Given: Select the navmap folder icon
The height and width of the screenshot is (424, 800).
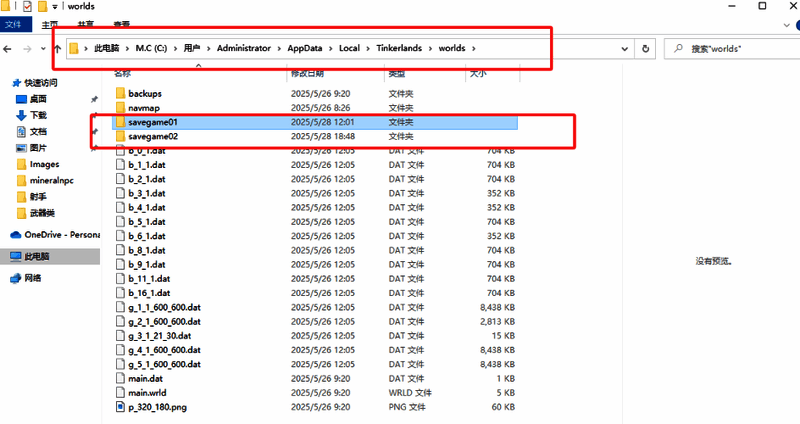Looking at the screenshot, I should coord(120,107).
